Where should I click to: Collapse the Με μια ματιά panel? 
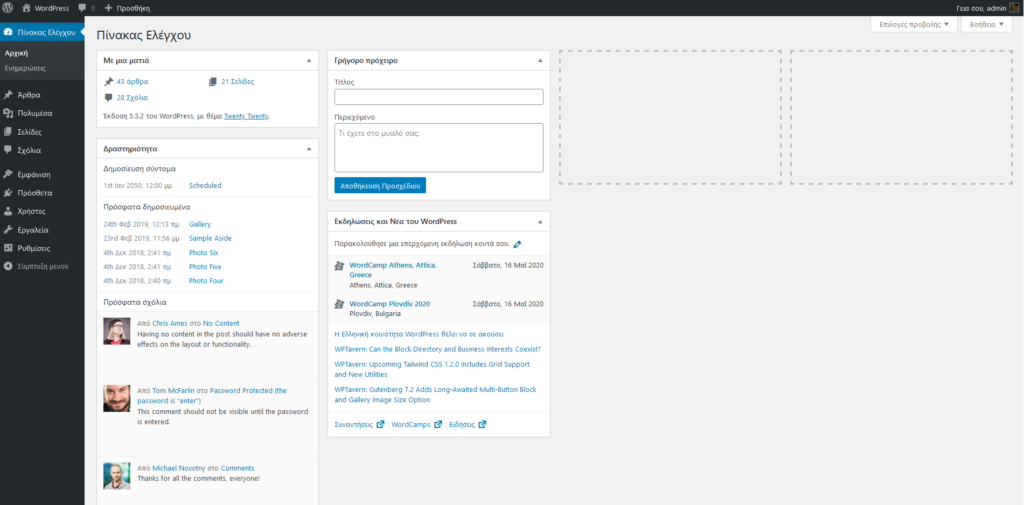pyautogui.click(x=309, y=61)
